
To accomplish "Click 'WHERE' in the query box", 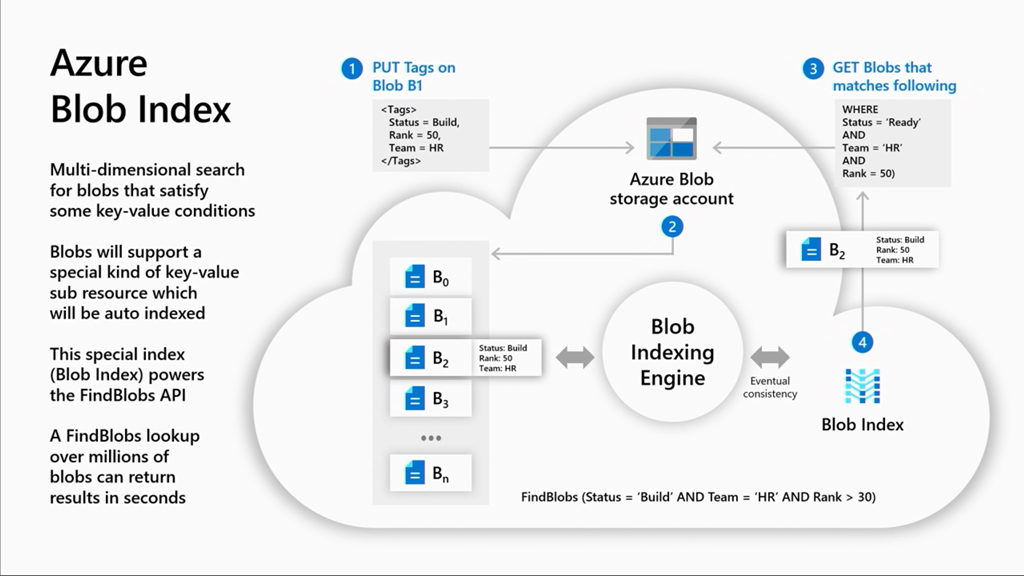I will 860,109.
